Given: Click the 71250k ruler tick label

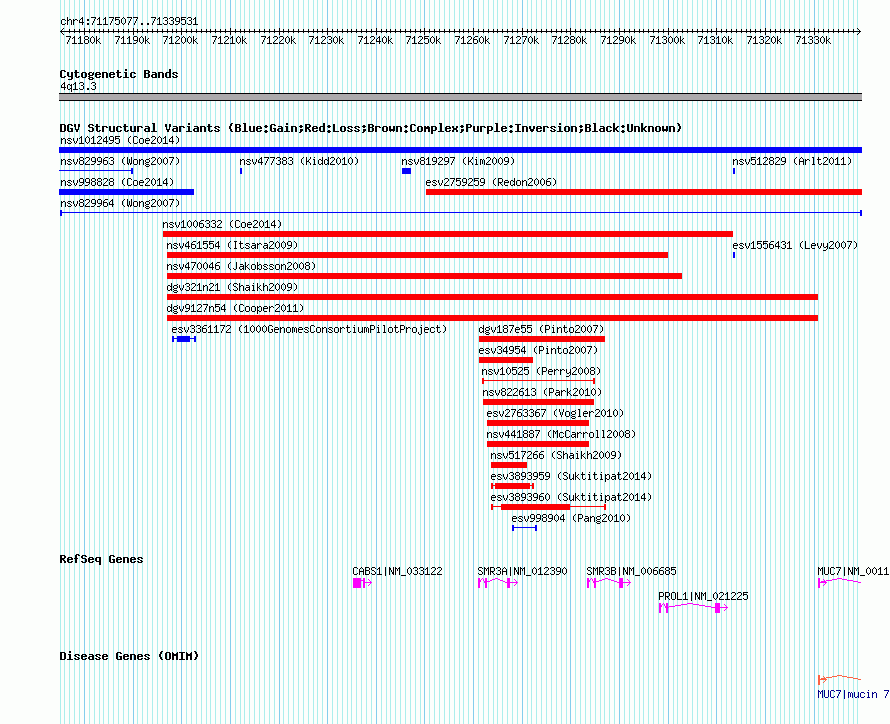Looking at the screenshot, I should [423, 40].
